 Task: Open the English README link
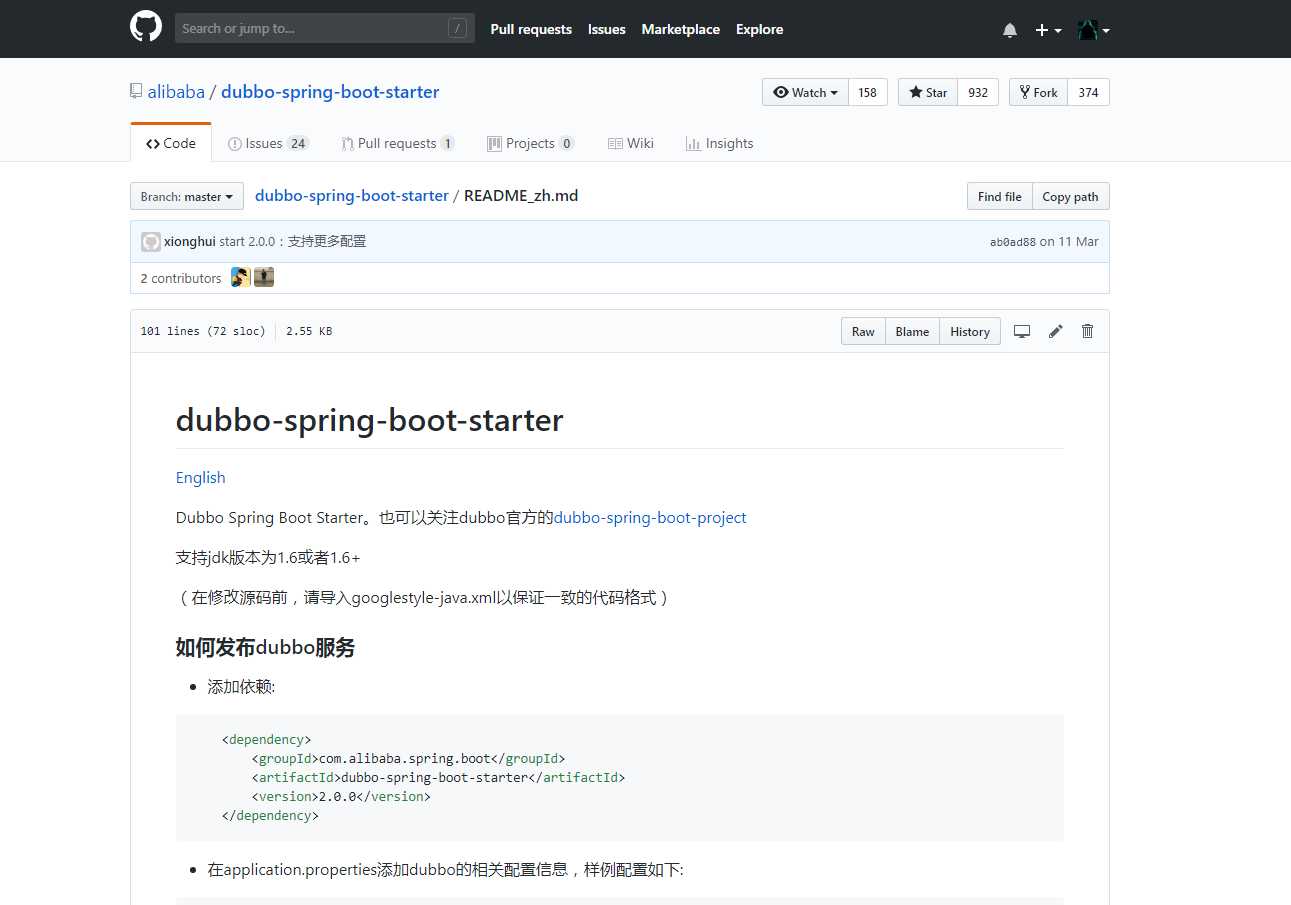[201, 477]
